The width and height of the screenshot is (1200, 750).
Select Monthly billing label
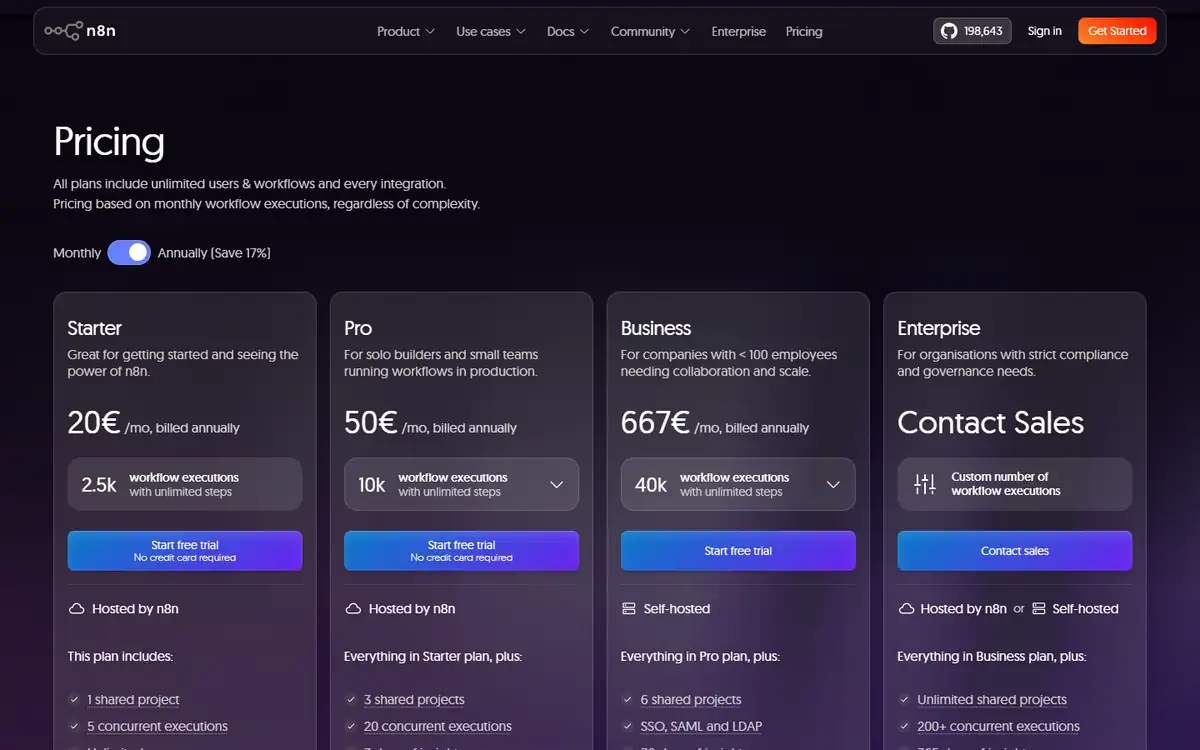point(77,253)
